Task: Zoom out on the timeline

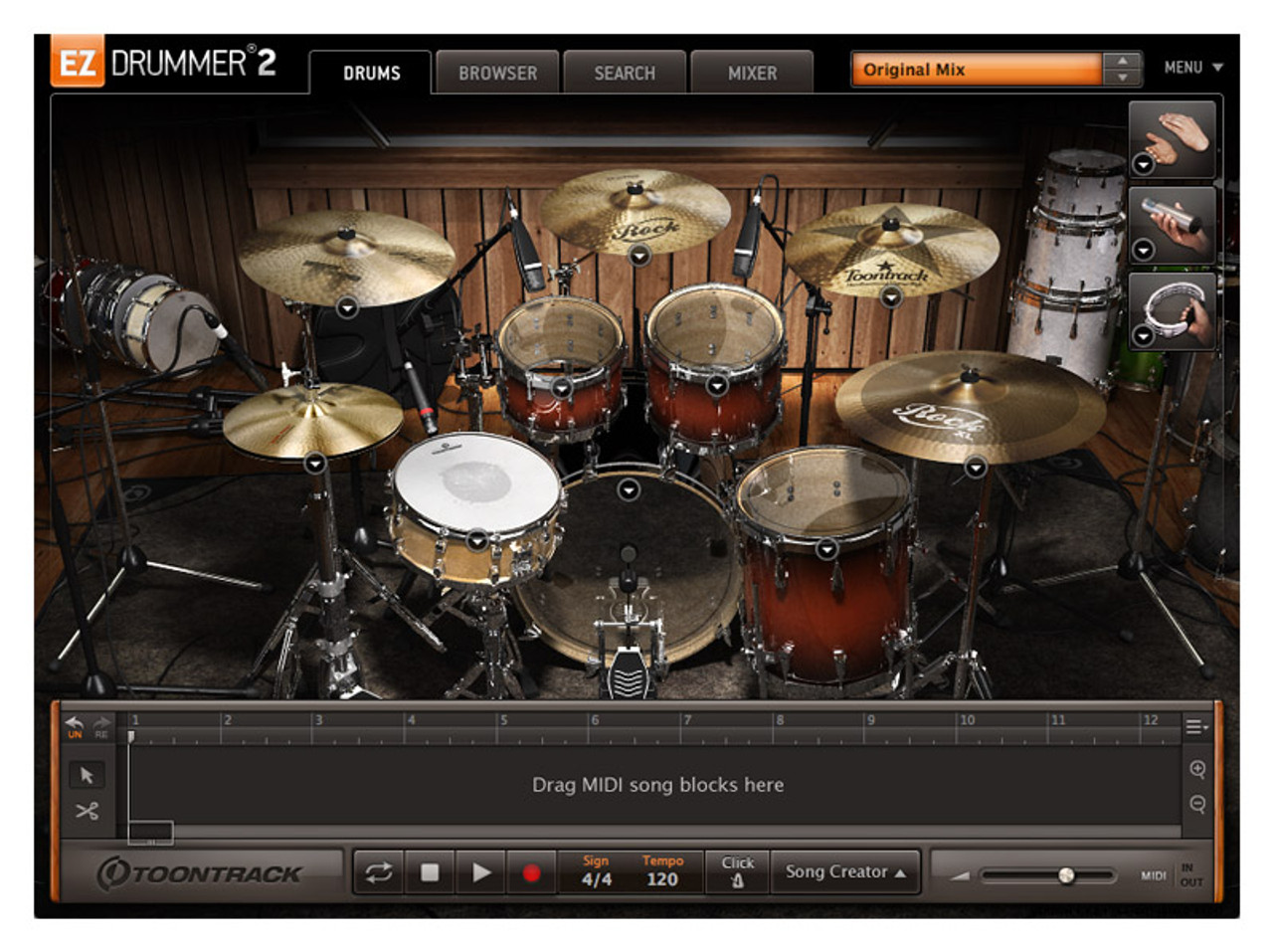Action: coord(1197,804)
